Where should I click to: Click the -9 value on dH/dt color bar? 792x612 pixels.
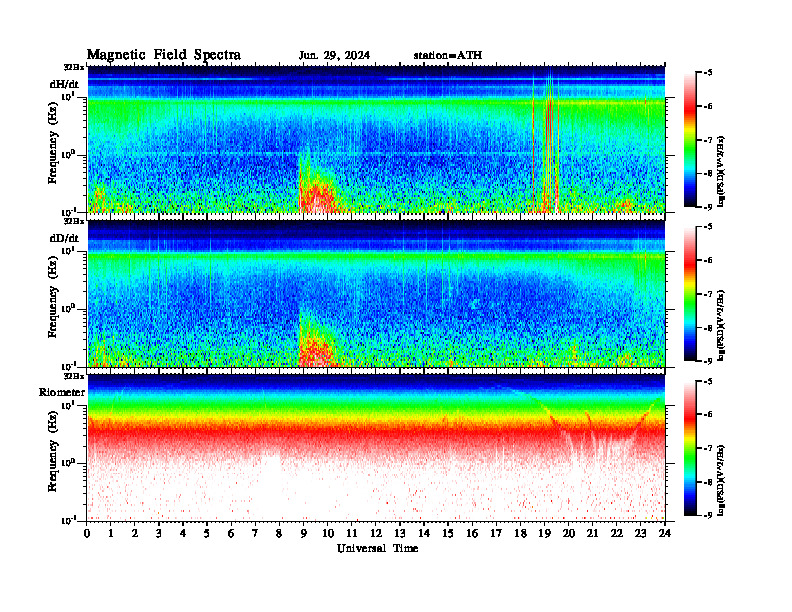click(708, 207)
